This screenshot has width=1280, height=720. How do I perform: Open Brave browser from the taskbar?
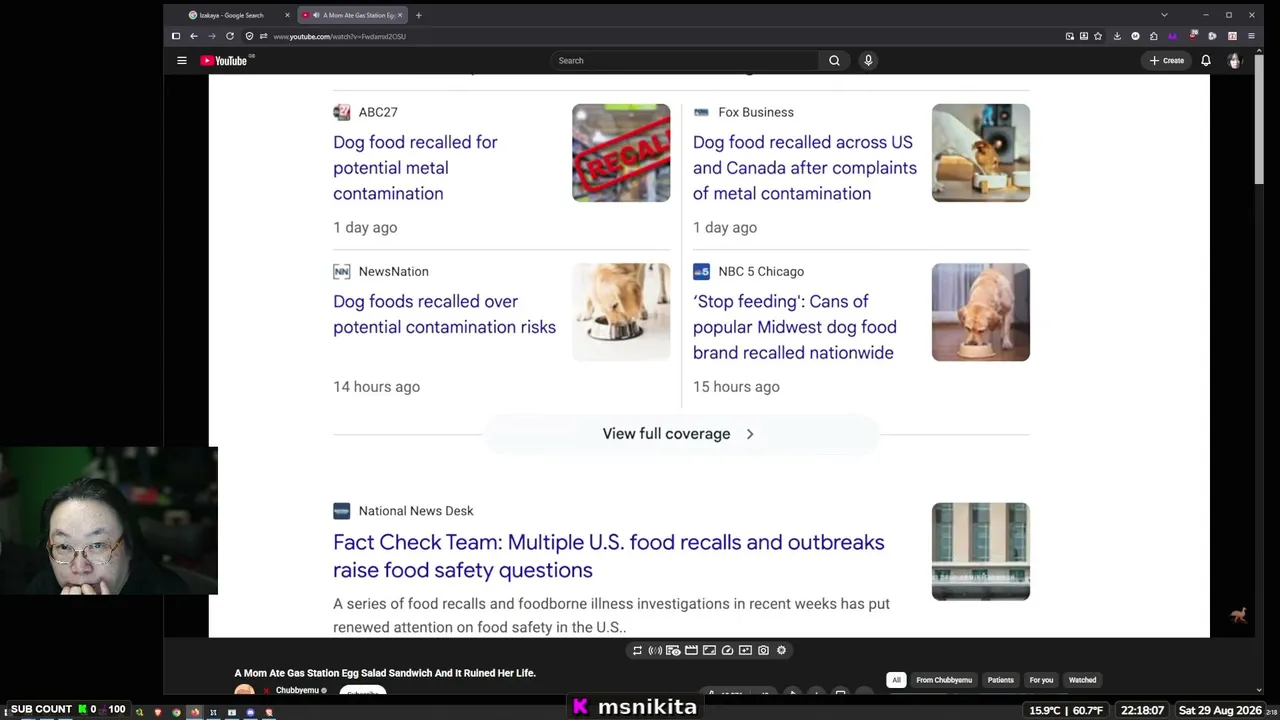click(x=157, y=713)
